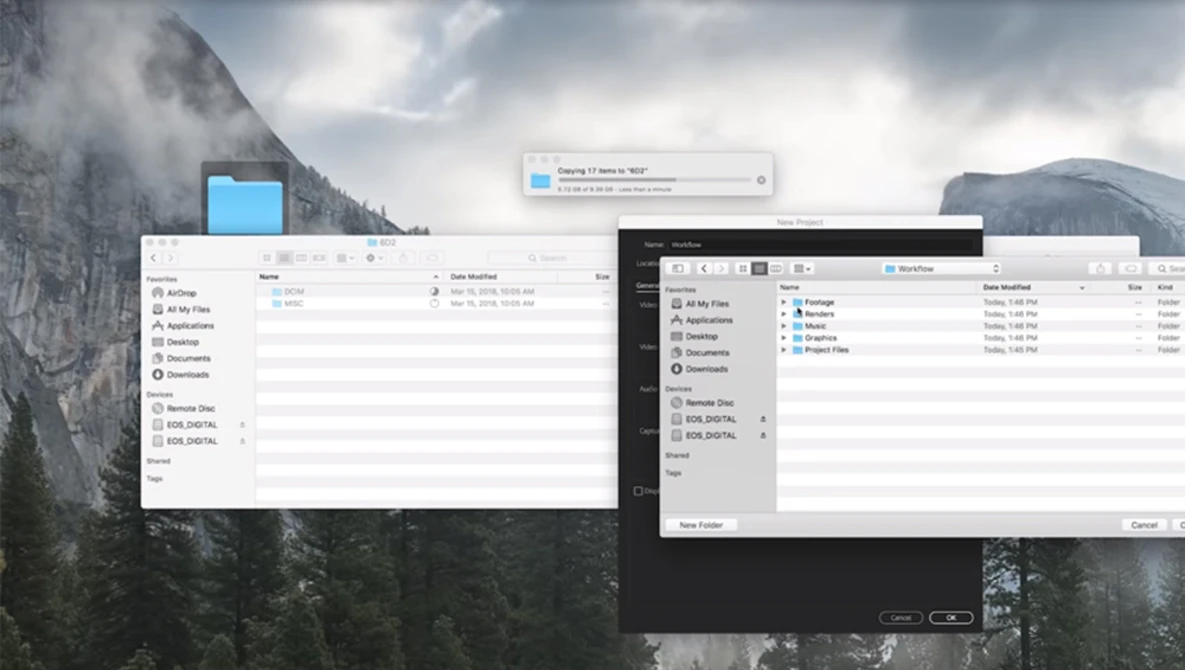Click the Share icon in 6D2 Finder window

tap(403, 258)
